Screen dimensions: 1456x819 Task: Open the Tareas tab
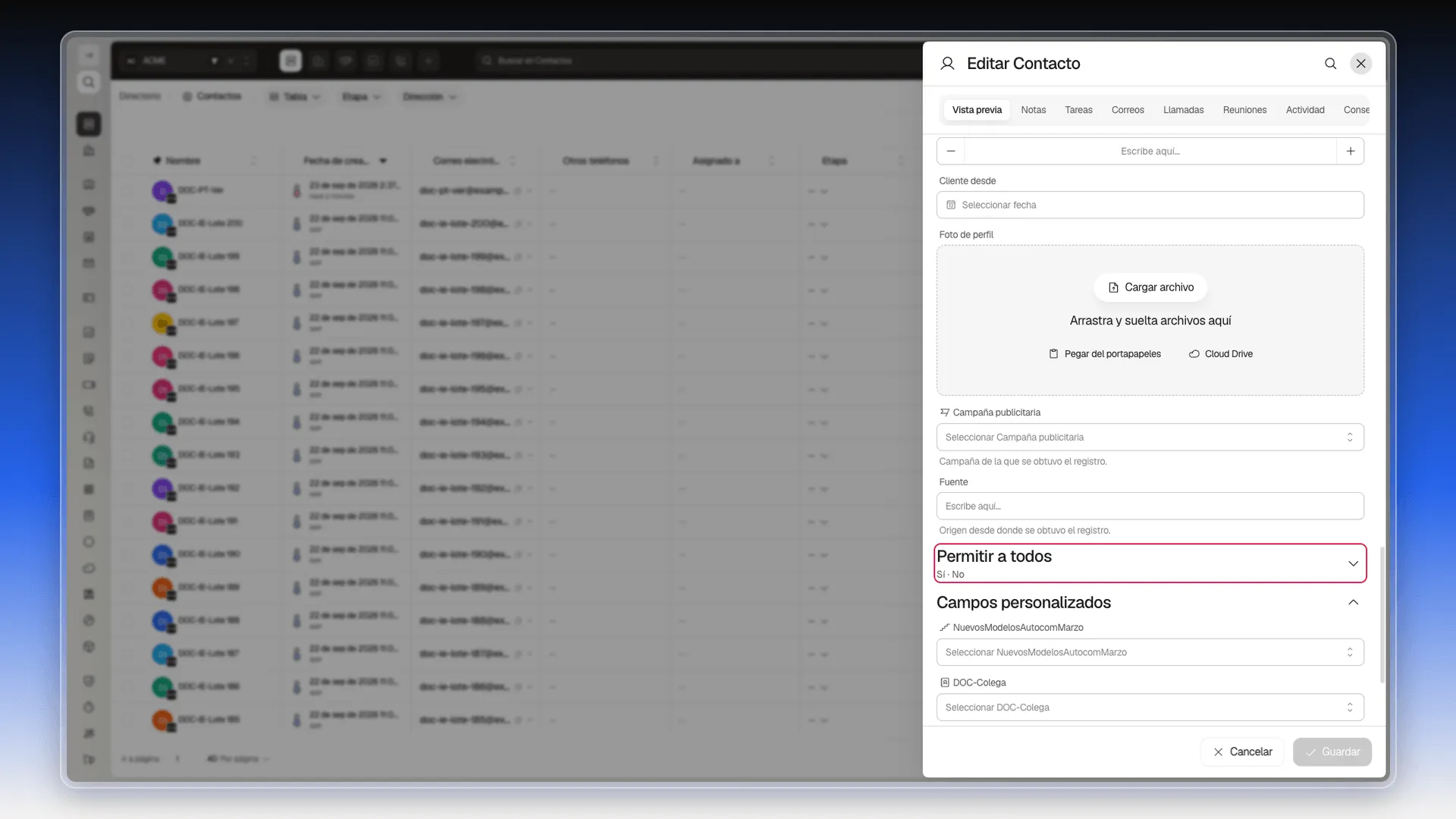click(1078, 110)
